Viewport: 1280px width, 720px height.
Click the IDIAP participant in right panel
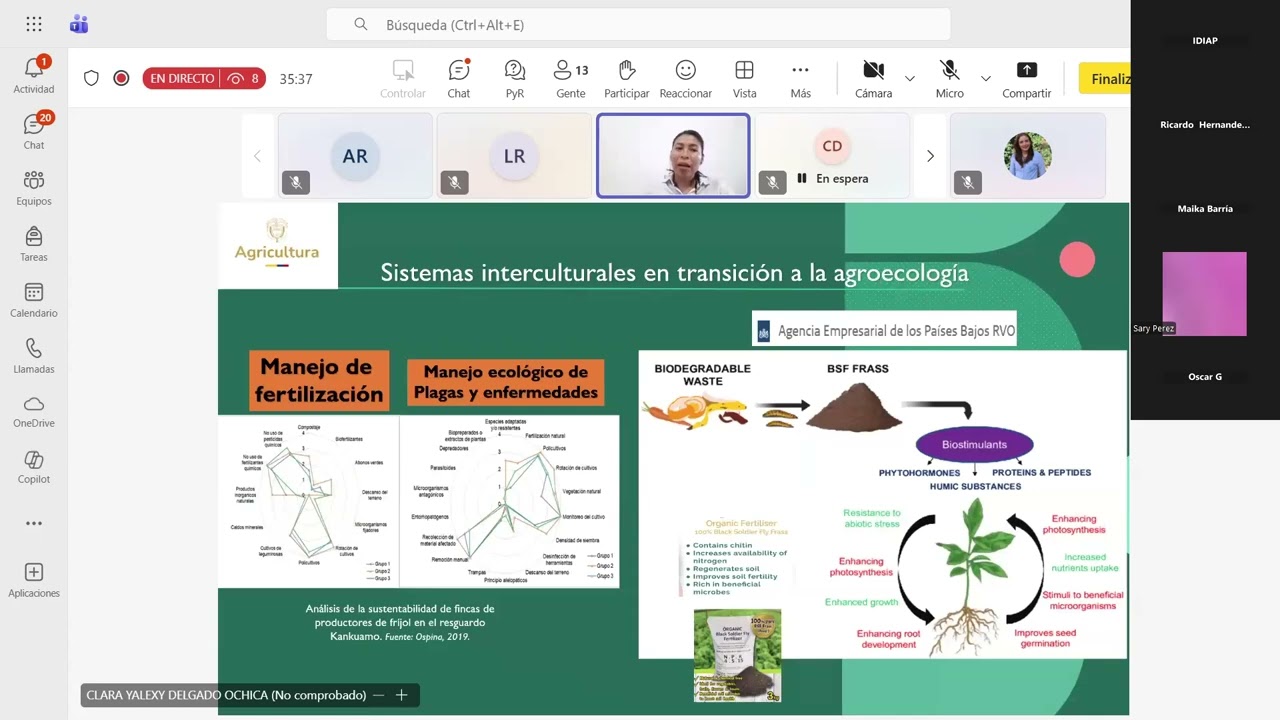(1205, 41)
